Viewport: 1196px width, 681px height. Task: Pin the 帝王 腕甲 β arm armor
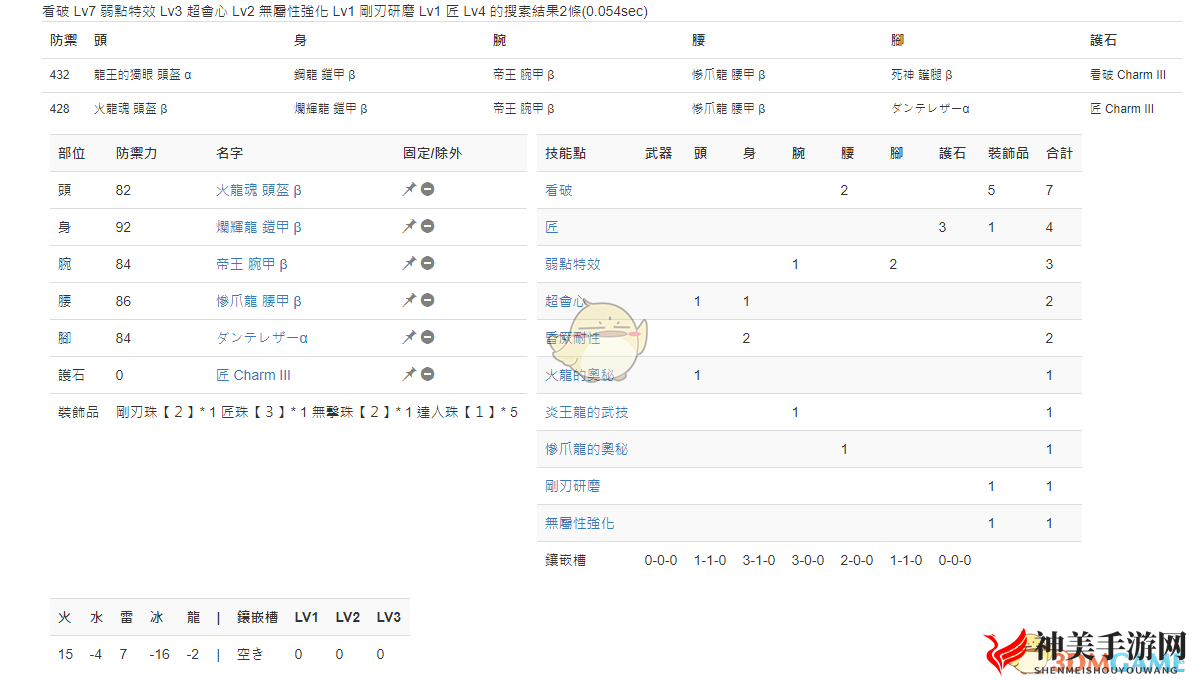coord(410,263)
